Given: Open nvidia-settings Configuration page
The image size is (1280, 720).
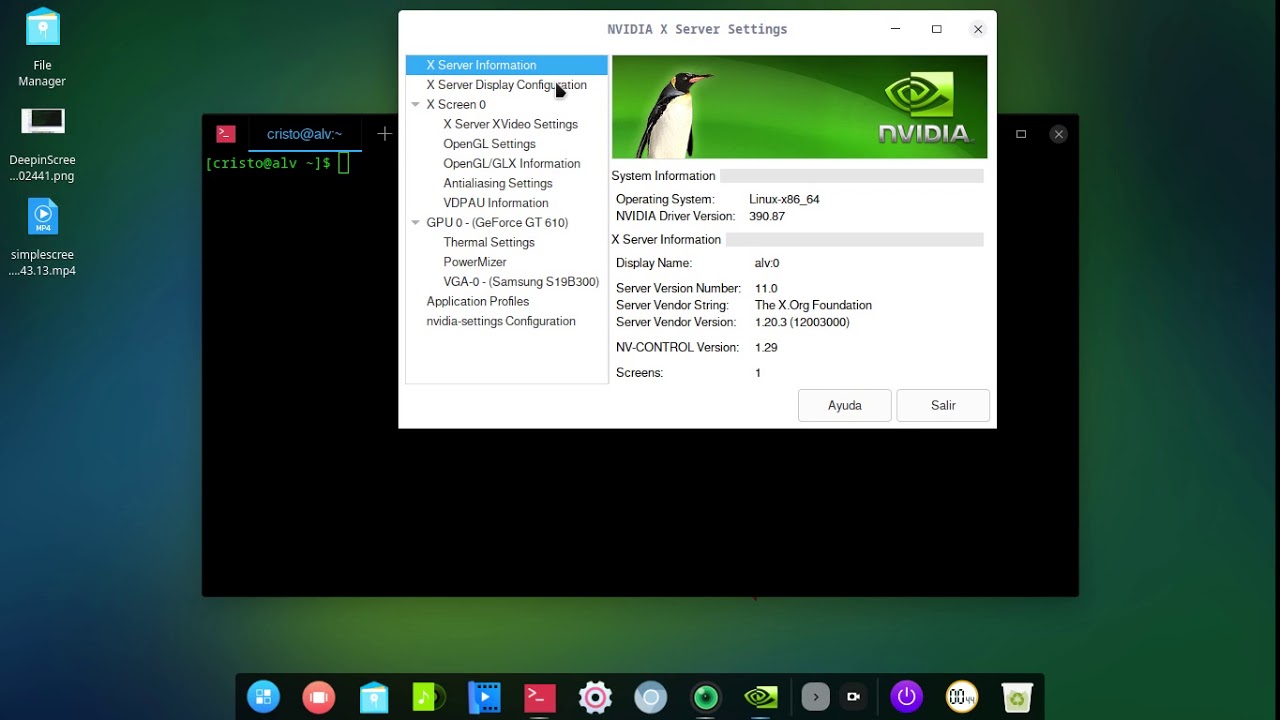Looking at the screenshot, I should point(500,321).
